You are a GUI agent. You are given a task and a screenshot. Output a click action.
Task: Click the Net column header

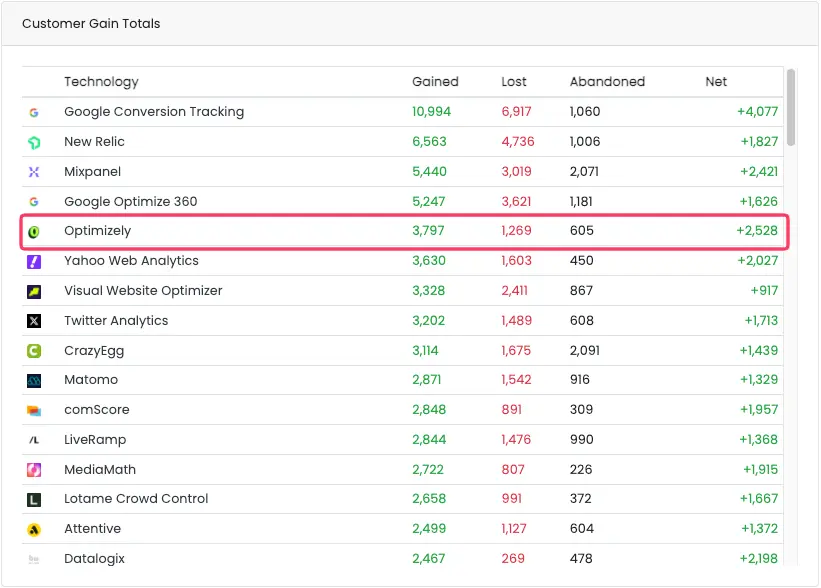pos(716,82)
